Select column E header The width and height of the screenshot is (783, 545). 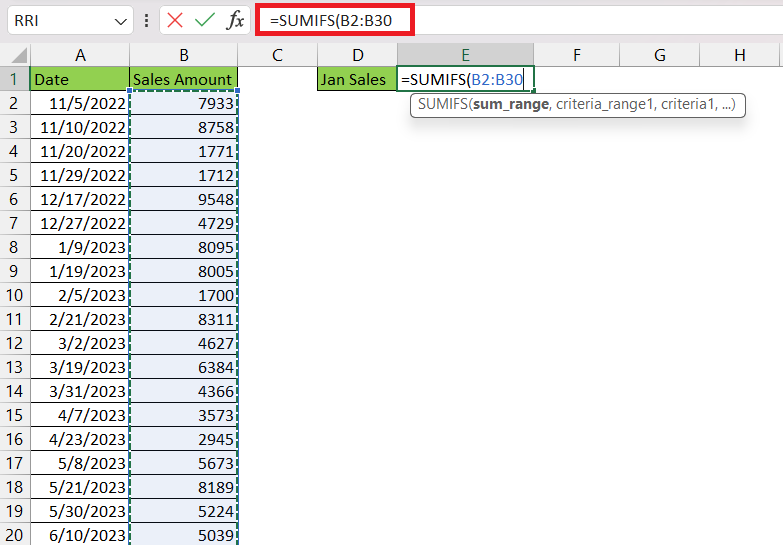465,54
